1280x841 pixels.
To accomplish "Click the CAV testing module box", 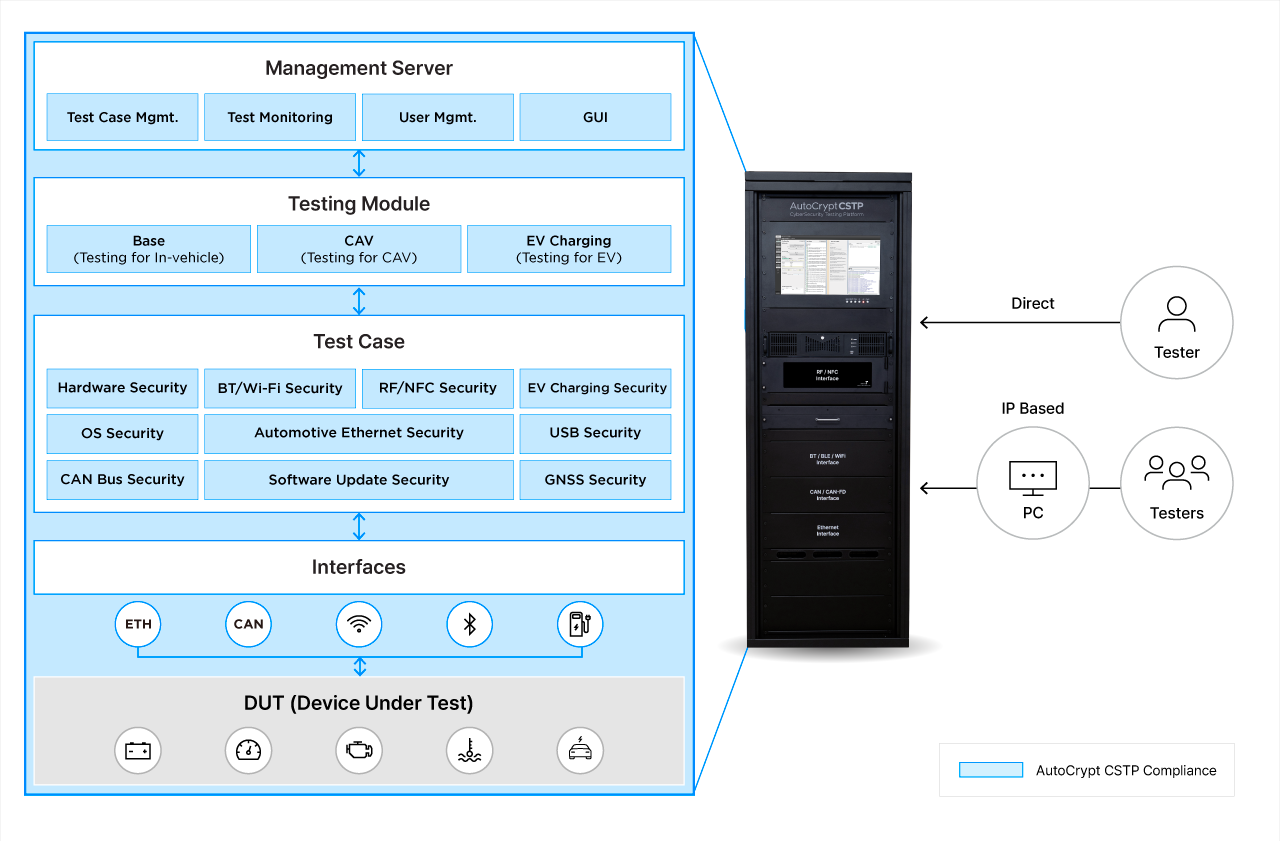I will pos(359,249).
